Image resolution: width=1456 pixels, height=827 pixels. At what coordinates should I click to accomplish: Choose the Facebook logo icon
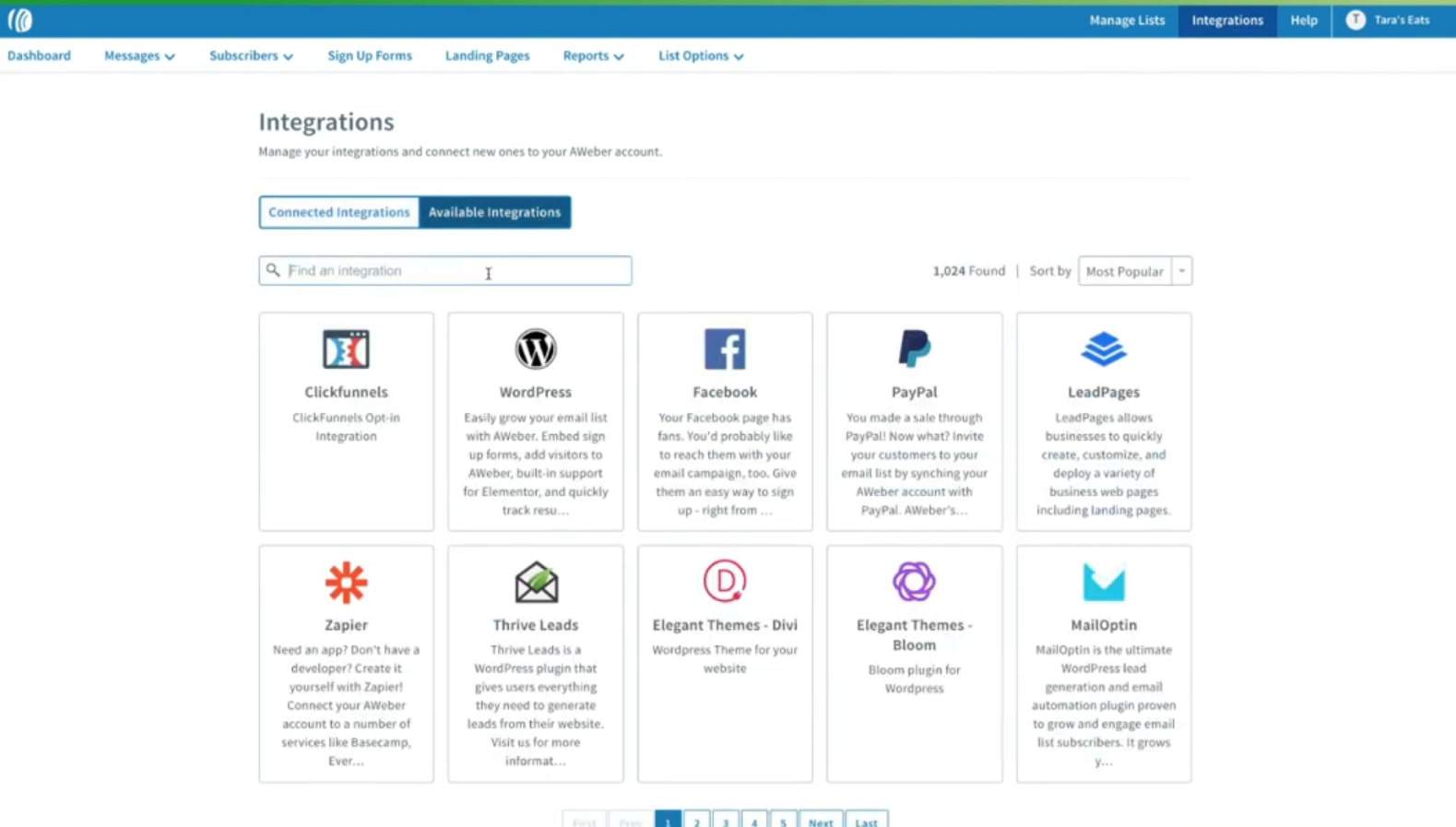(725, 349)
